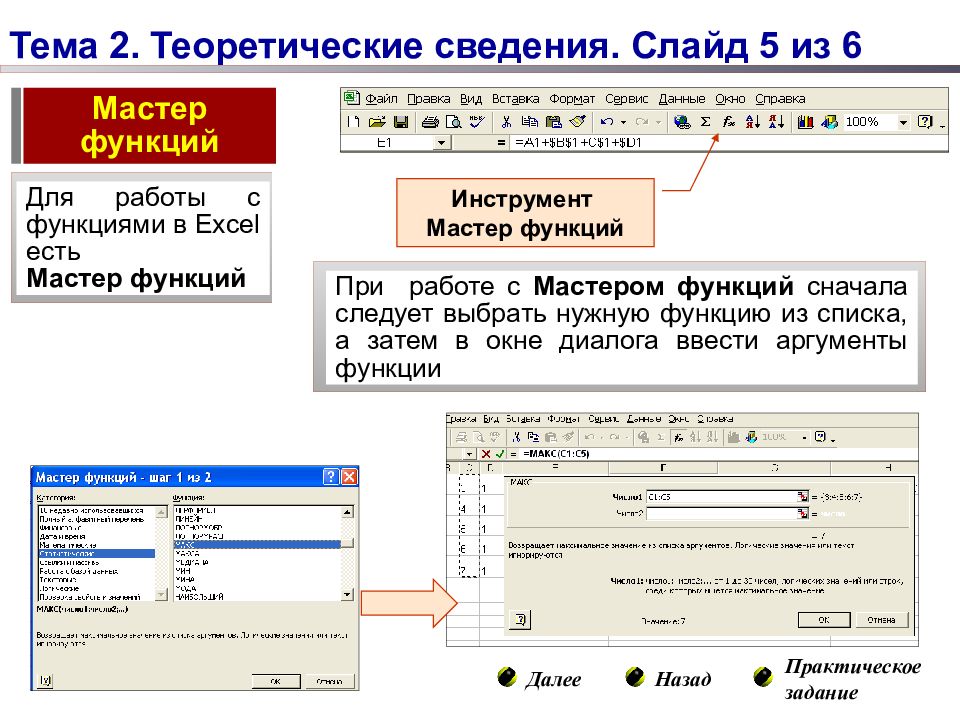This screenshot has height=720, width=960.
Task: Click Sort Ascending icon in the top toolbar
Action: pos(752,122)
